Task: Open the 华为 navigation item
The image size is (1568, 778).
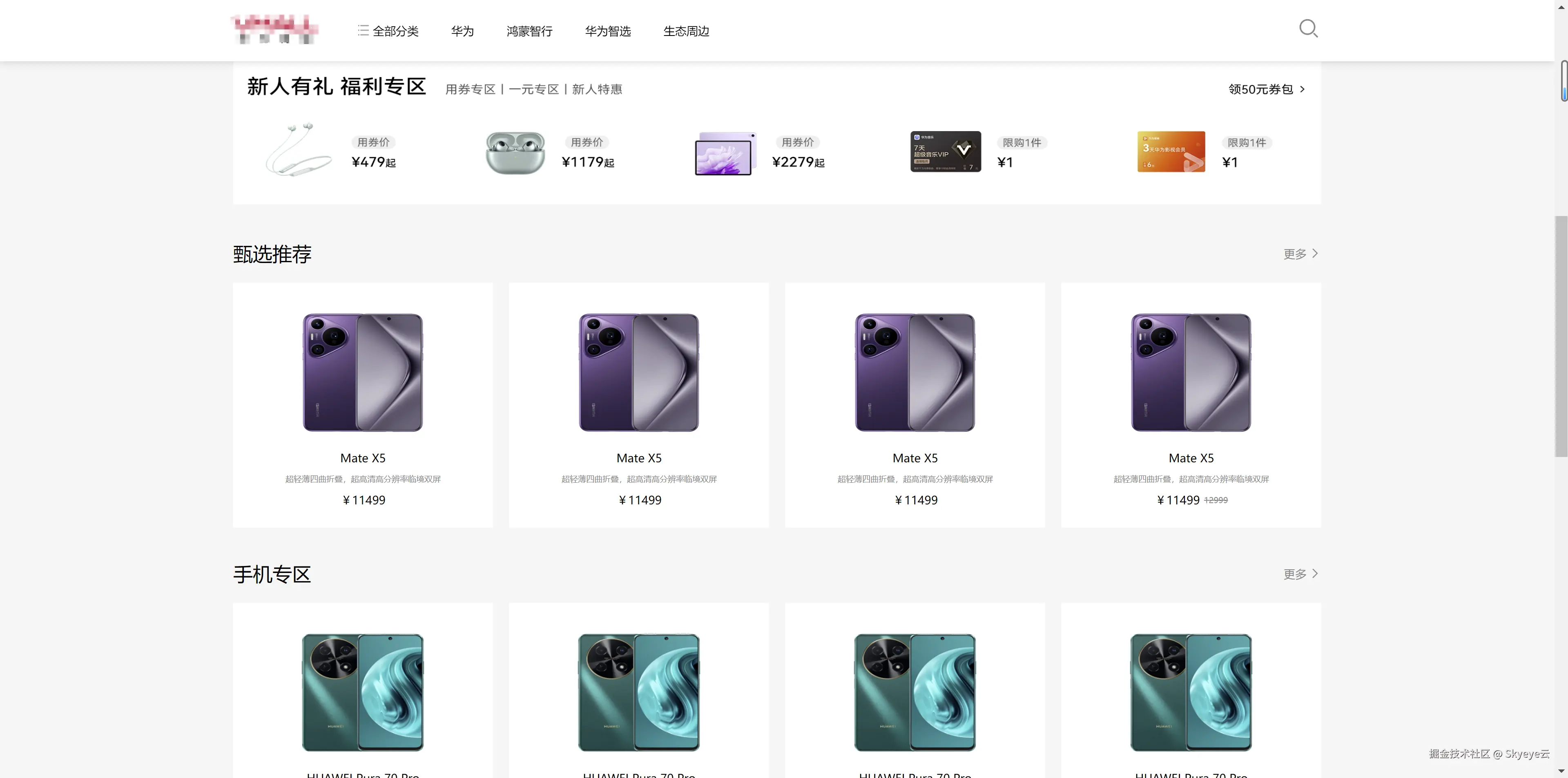Action: coord(462,31)
